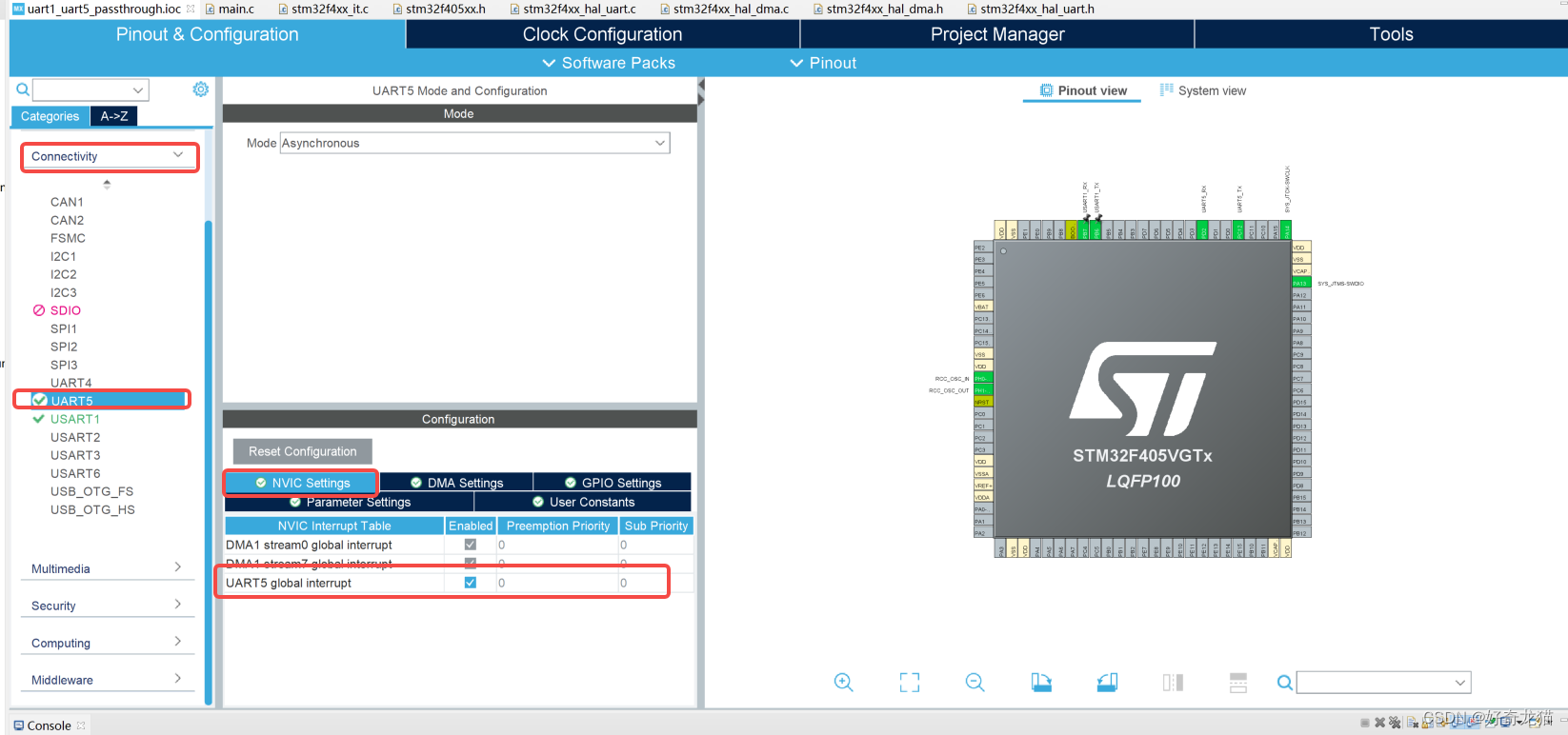
Task: Open the stm32f405xx.h editor tab
Action: 437,9
